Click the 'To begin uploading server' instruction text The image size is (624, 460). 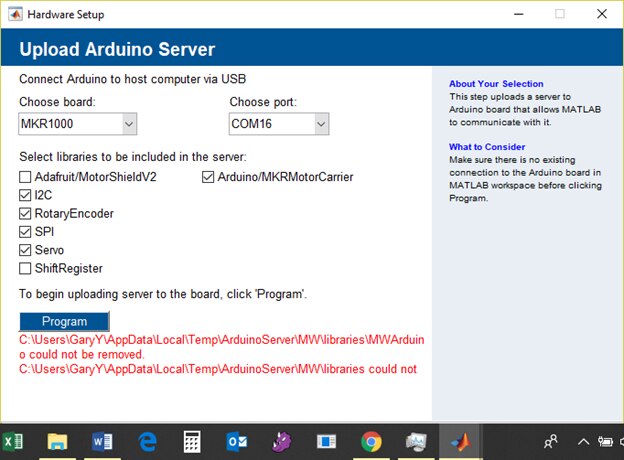click(163, 294)
